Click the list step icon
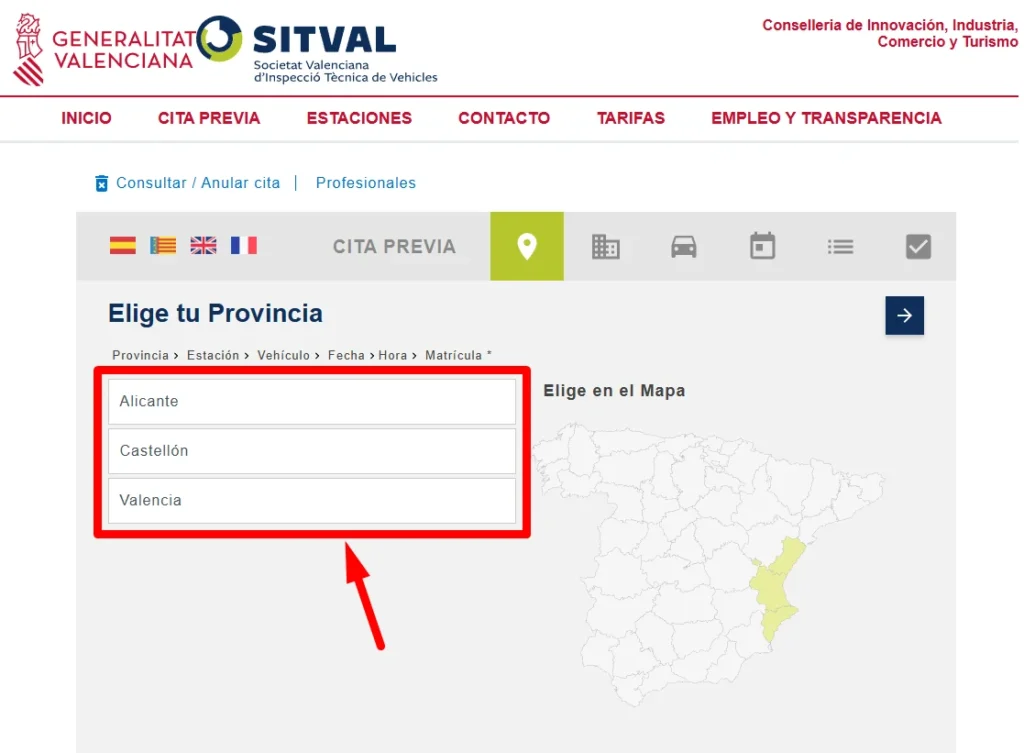1024x753 pixels. (x=840, y=246)
